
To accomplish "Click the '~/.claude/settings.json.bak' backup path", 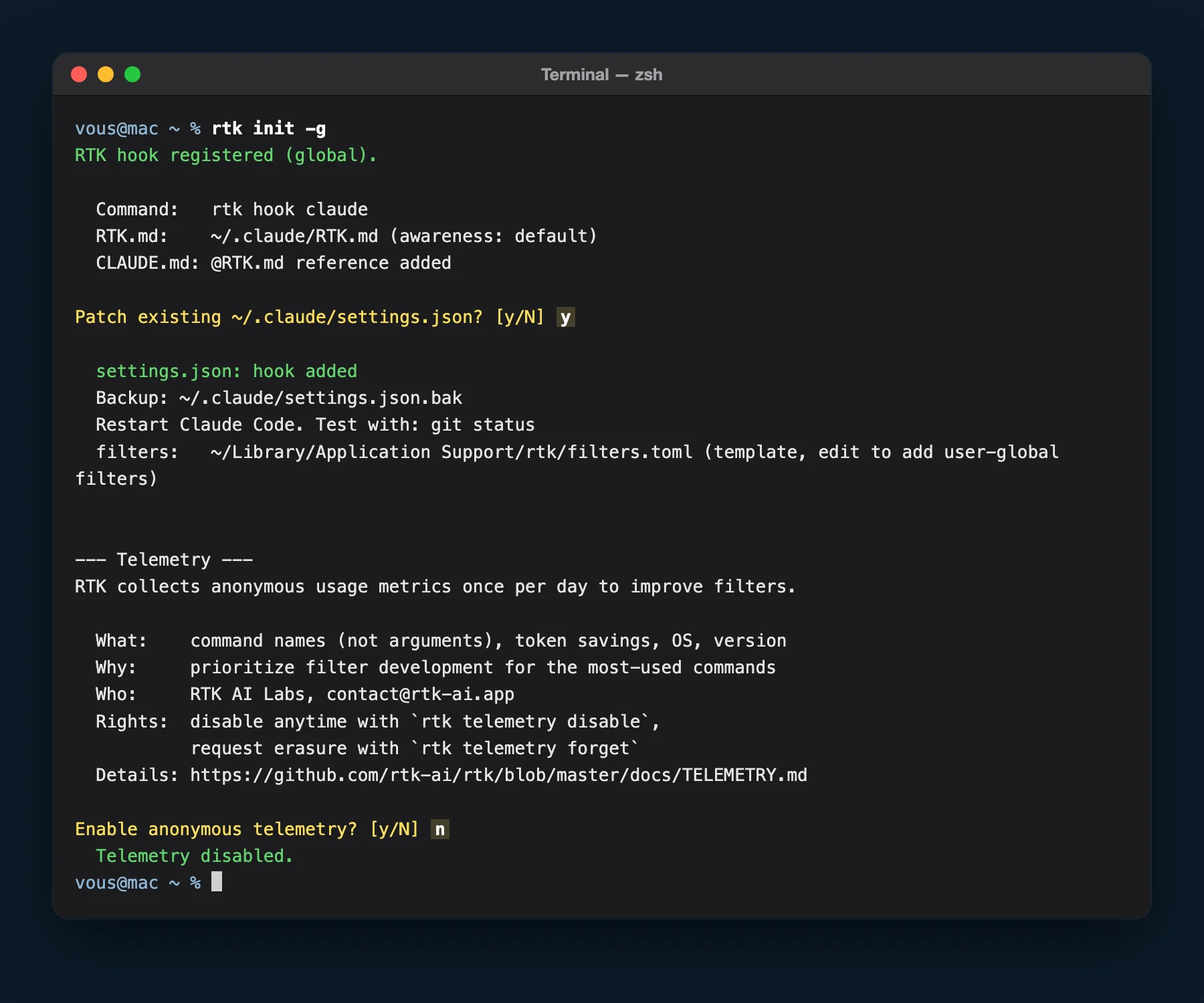I will 320,398.
